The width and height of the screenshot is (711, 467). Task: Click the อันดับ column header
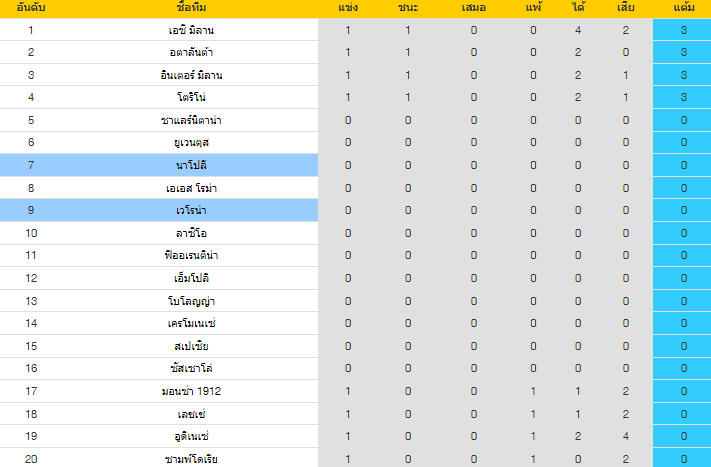[31, 8]
